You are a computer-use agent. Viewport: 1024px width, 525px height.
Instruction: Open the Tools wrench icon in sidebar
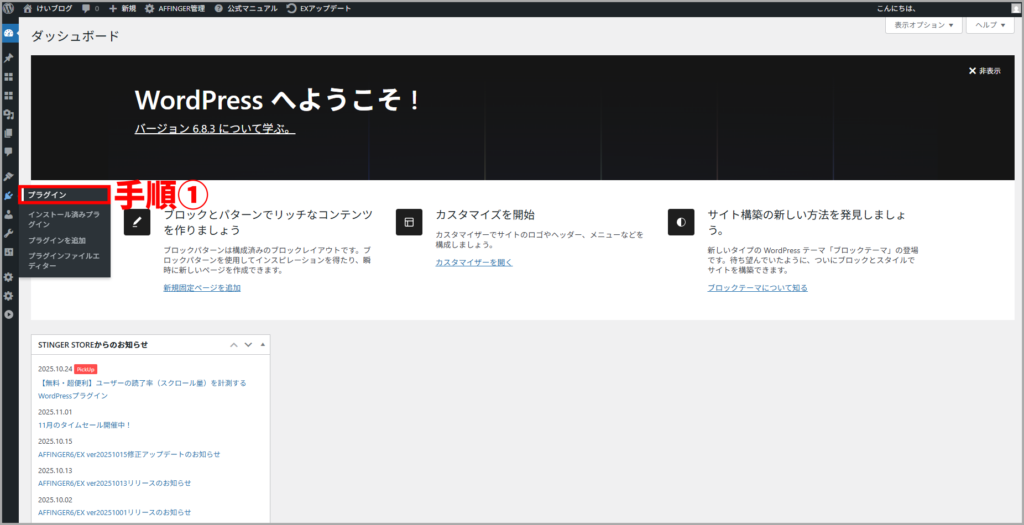(x=9, y=233)
